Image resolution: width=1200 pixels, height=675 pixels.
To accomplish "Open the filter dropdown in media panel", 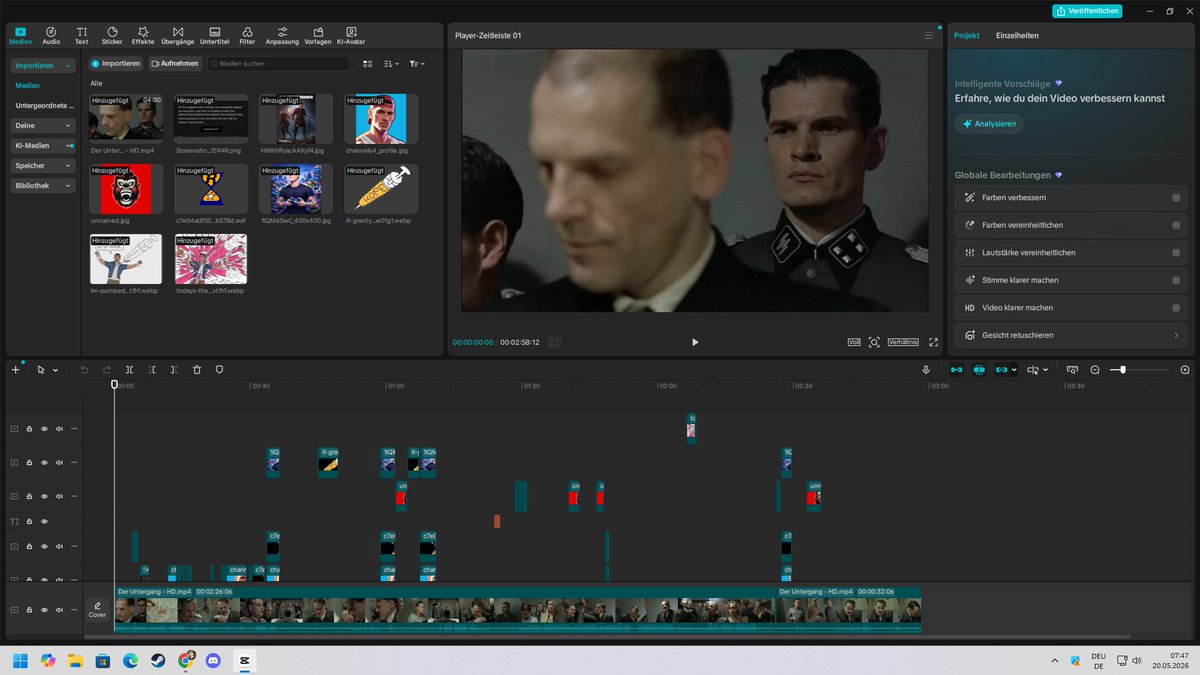I will 417,63.
